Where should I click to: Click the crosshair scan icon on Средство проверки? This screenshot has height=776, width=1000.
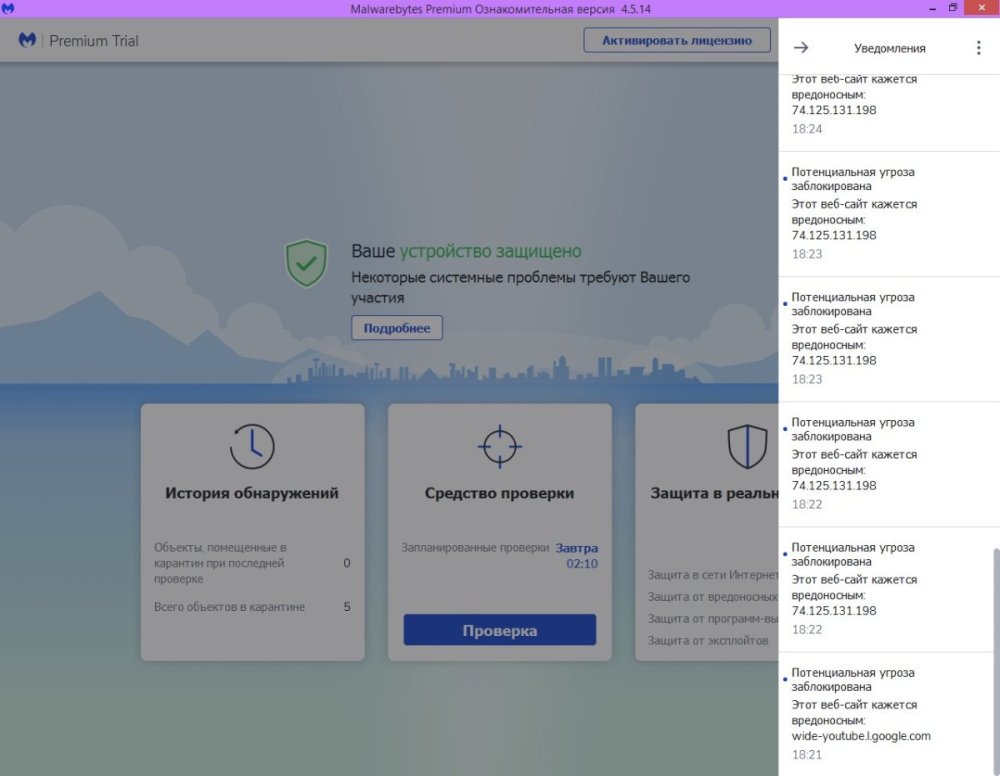tap(498, 446)
